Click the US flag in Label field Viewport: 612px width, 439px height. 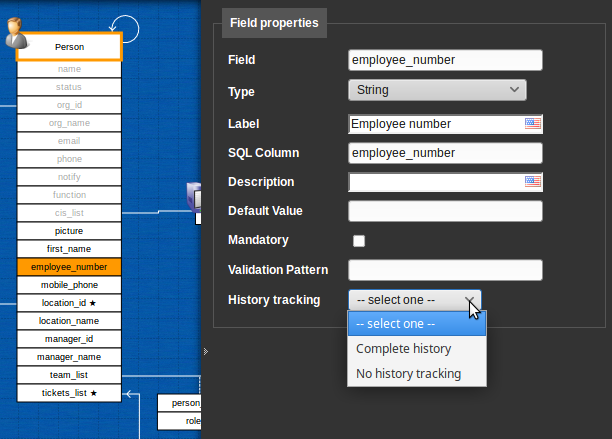(x=533, y=124)
